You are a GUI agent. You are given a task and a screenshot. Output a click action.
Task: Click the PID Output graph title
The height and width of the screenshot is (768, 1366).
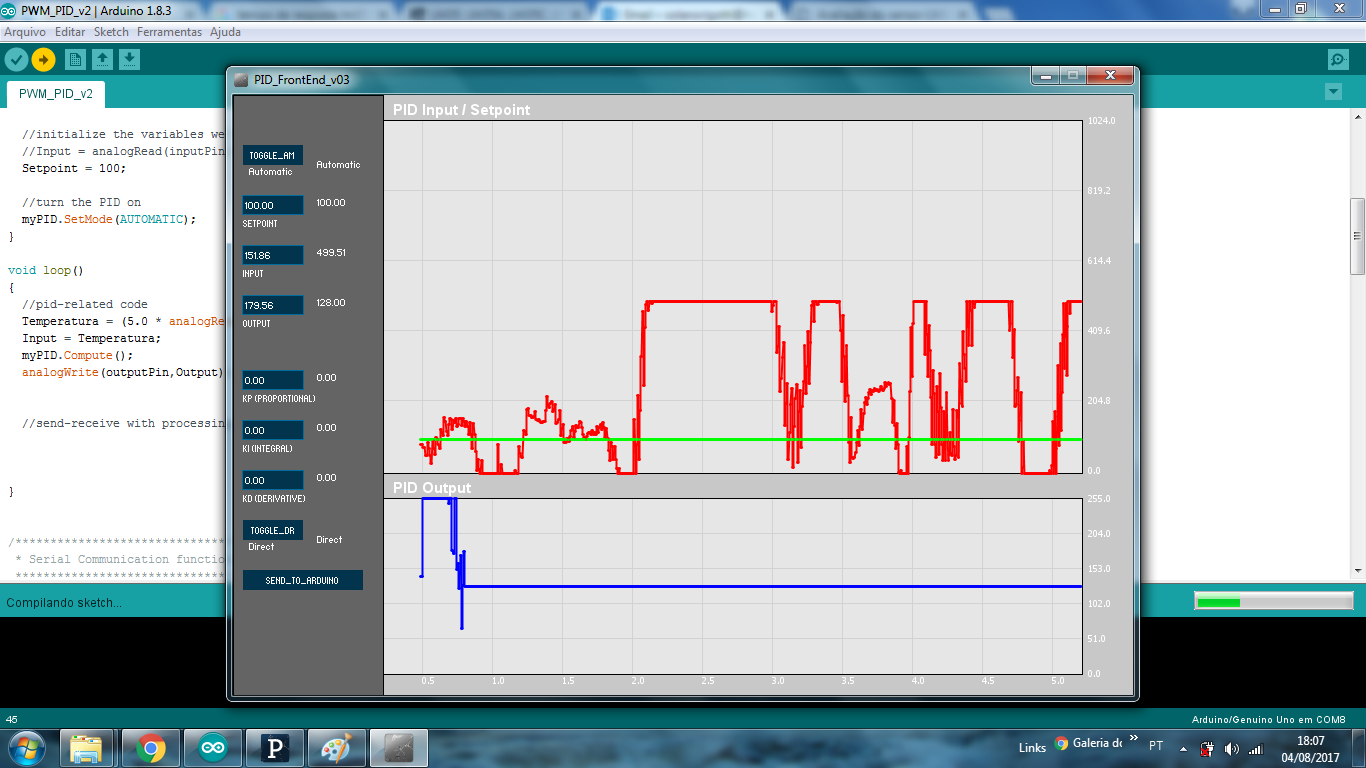431,488
